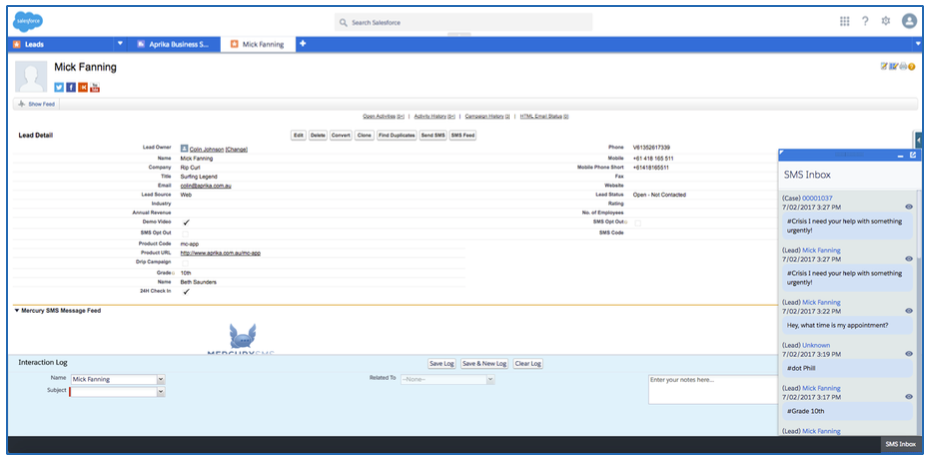Switch to the Aprika Business S... tab
The width and height of the screenshot is (934, 460).
[173, 44]
